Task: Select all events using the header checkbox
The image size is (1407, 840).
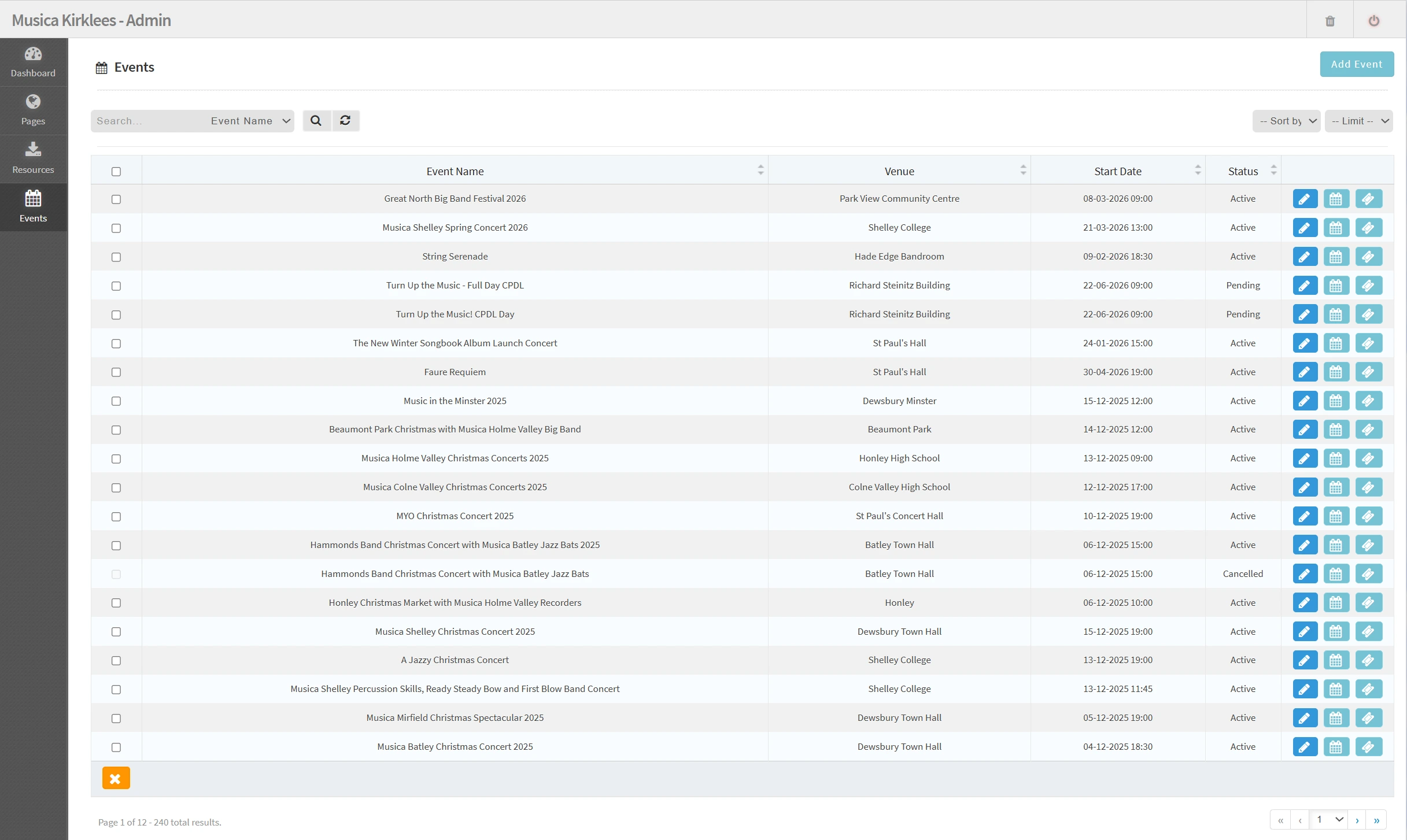Action: pyautogui.click(x=116, y=171)
